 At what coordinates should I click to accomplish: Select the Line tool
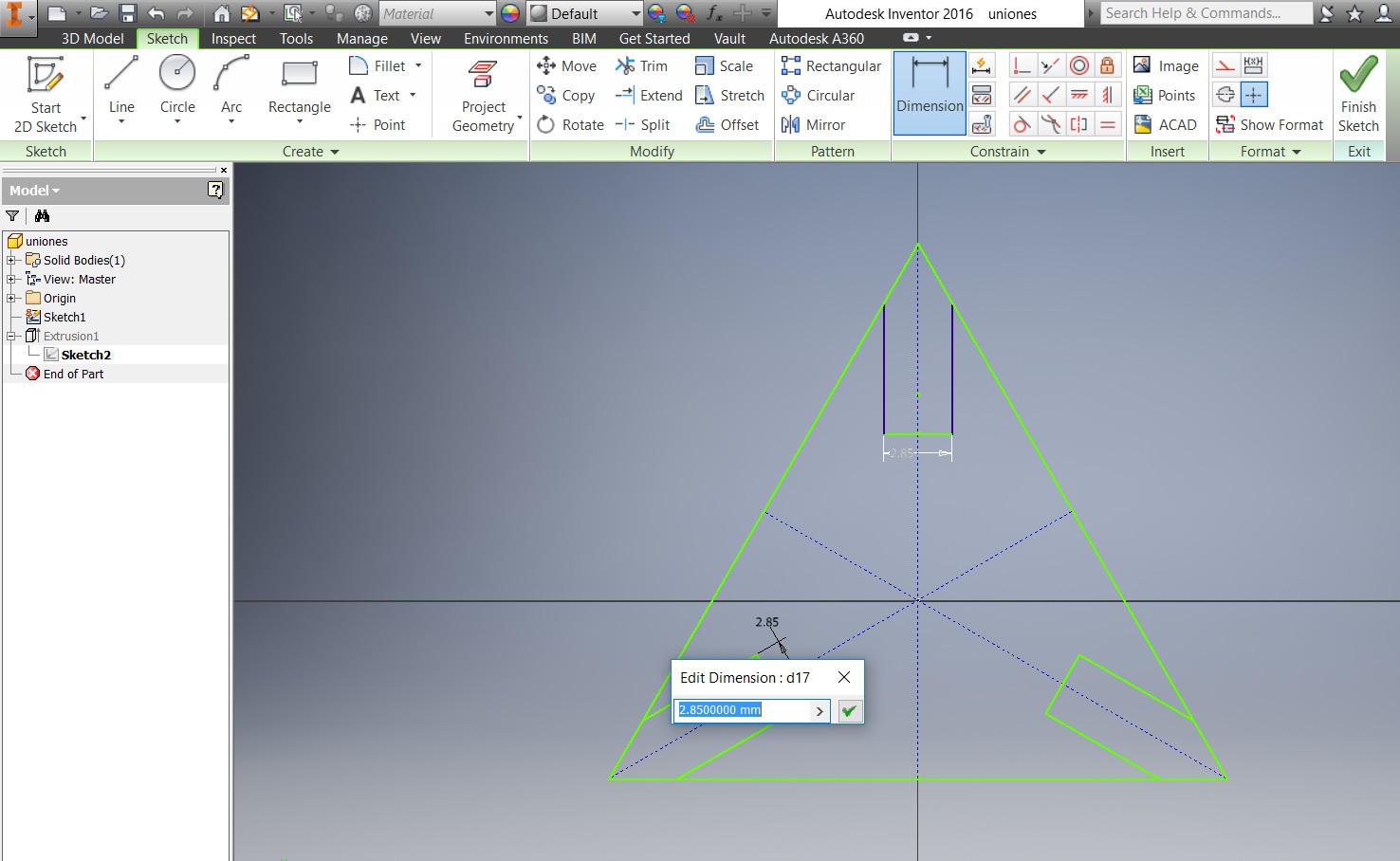click(121, 87)
